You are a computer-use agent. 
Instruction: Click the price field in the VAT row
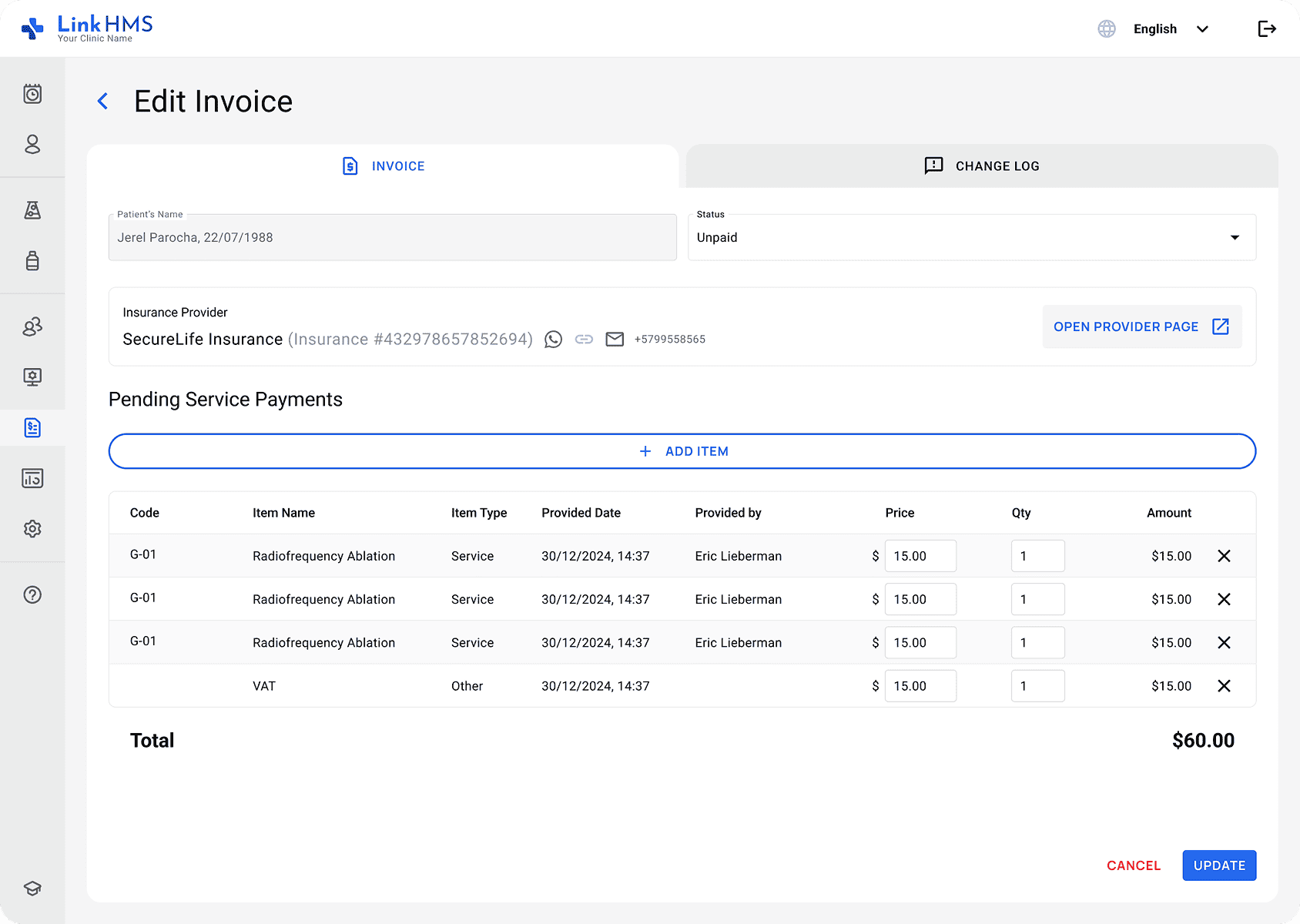(x=920, y=686)
